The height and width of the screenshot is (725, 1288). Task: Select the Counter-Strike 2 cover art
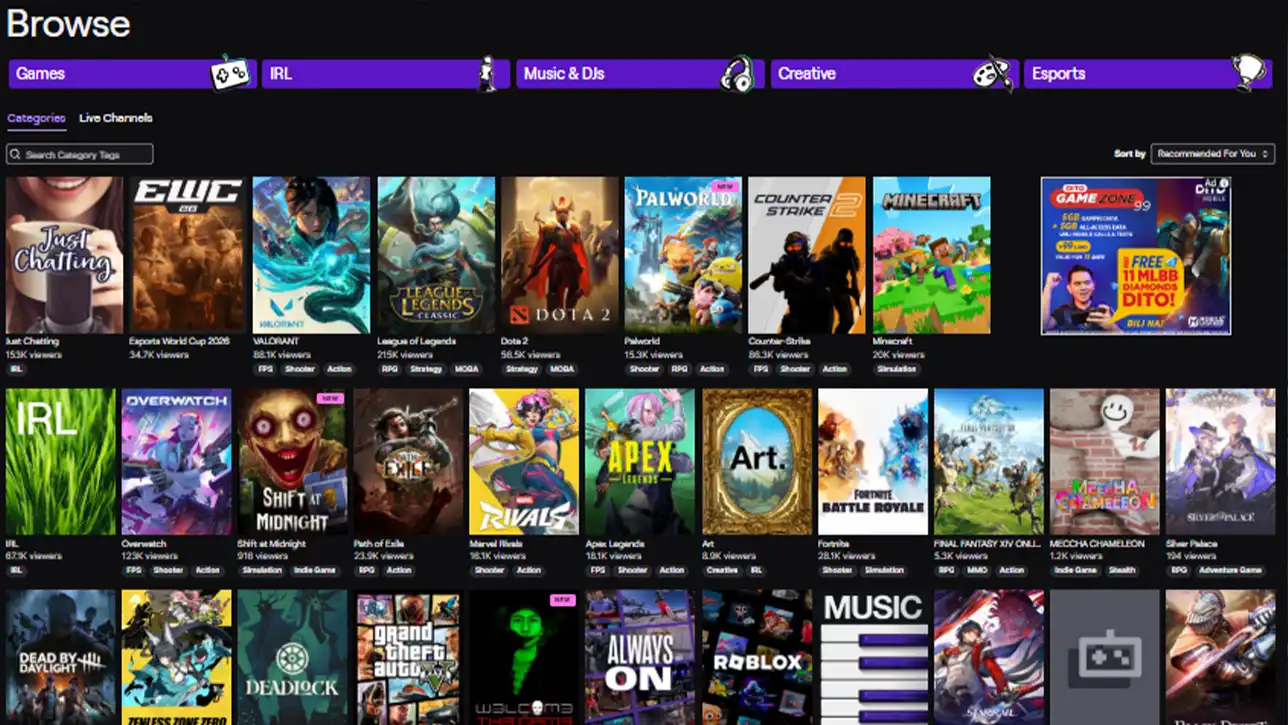[x=807, y=255]
